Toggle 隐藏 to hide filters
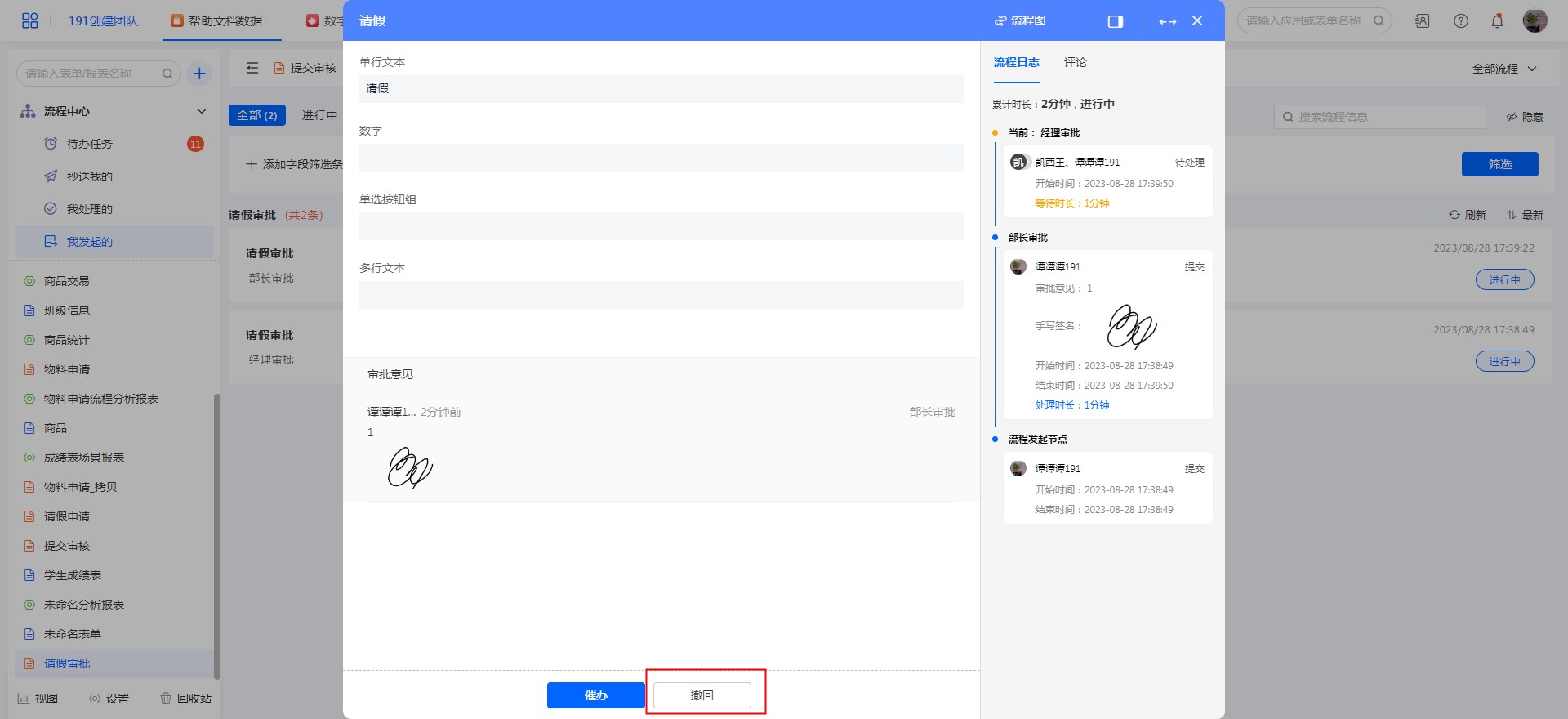 pyautogui.click(x=1525, y=117)
